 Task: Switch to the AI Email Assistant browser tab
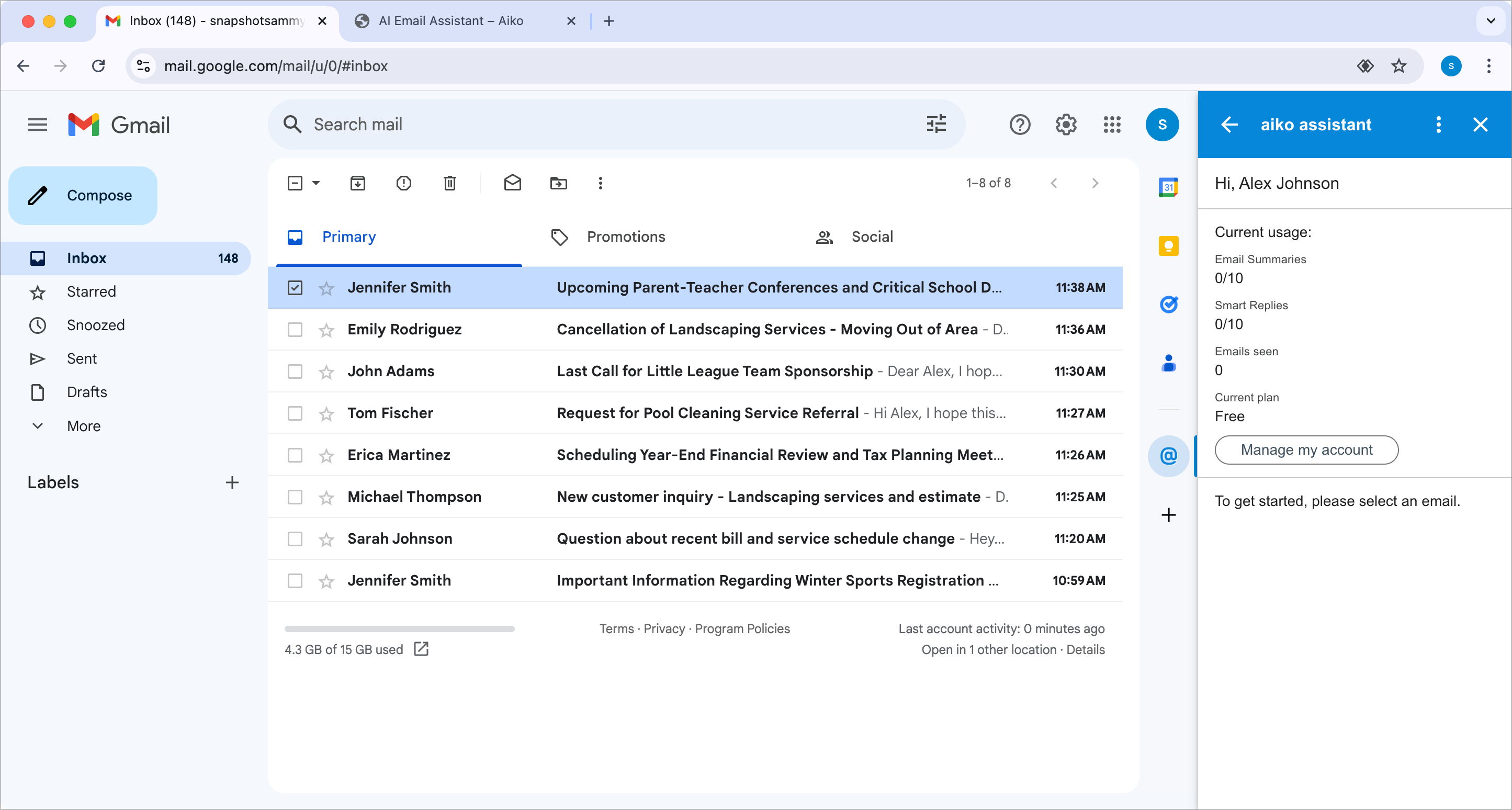pos(451,21)
